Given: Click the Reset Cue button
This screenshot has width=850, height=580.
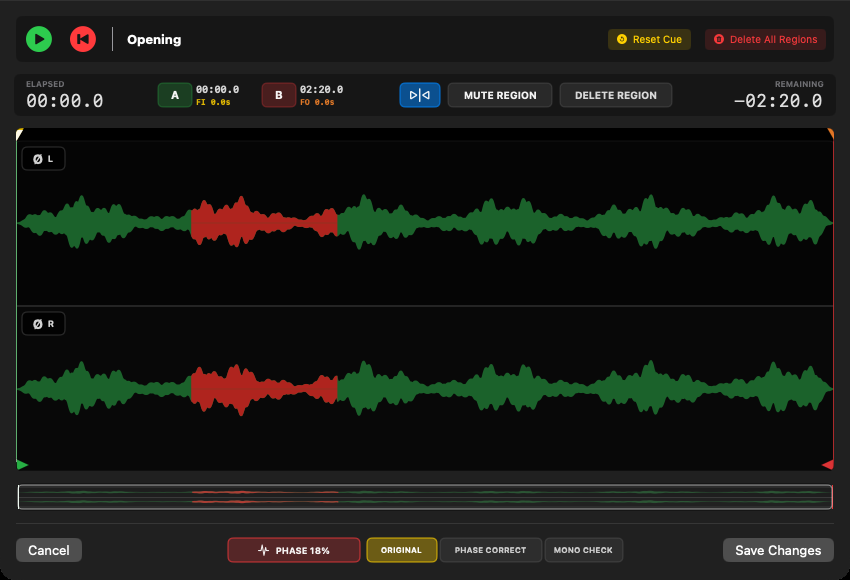Looking at the screenshot, I should coord(649,40).
